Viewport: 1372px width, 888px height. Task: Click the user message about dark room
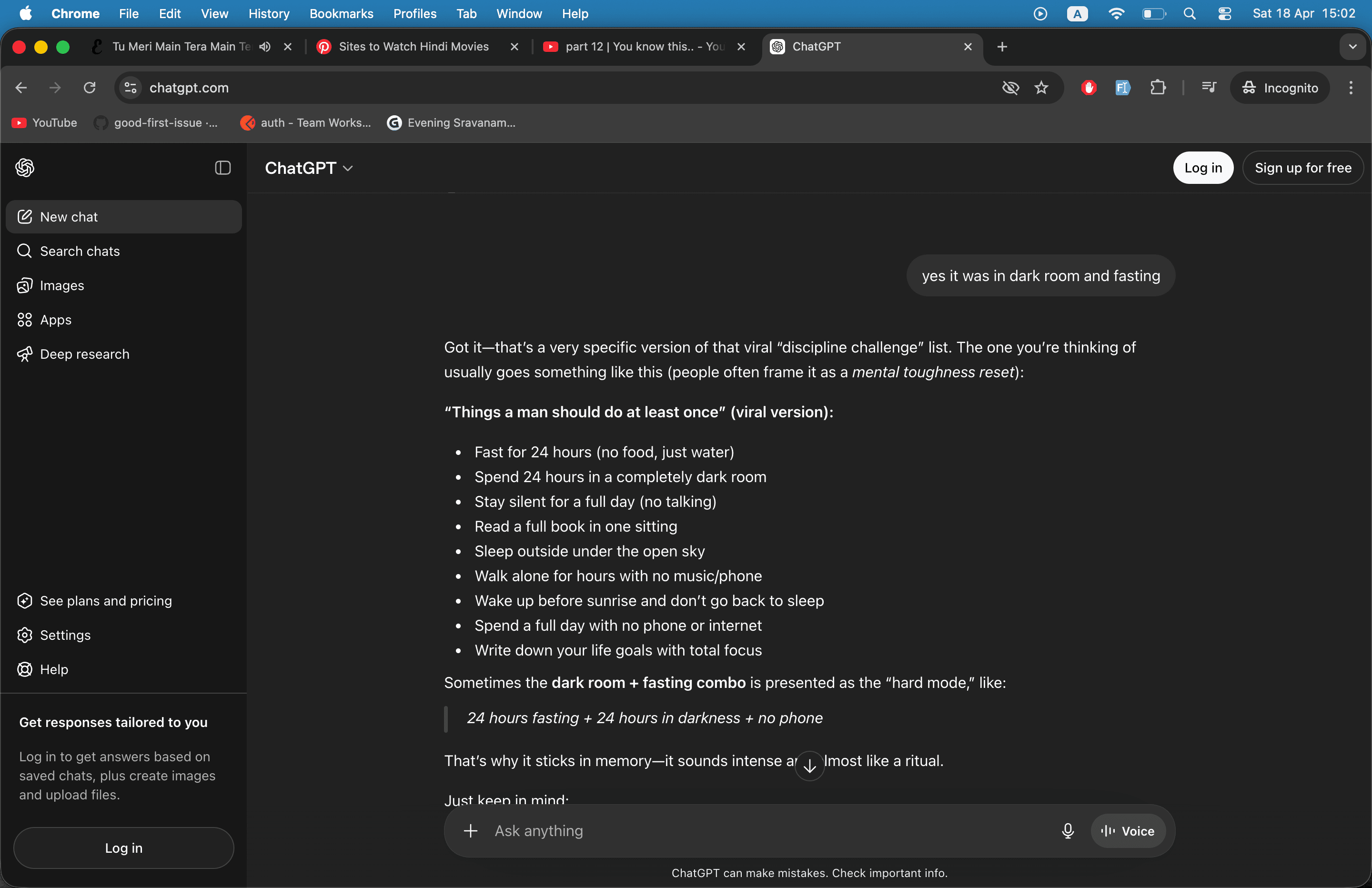1040,276
